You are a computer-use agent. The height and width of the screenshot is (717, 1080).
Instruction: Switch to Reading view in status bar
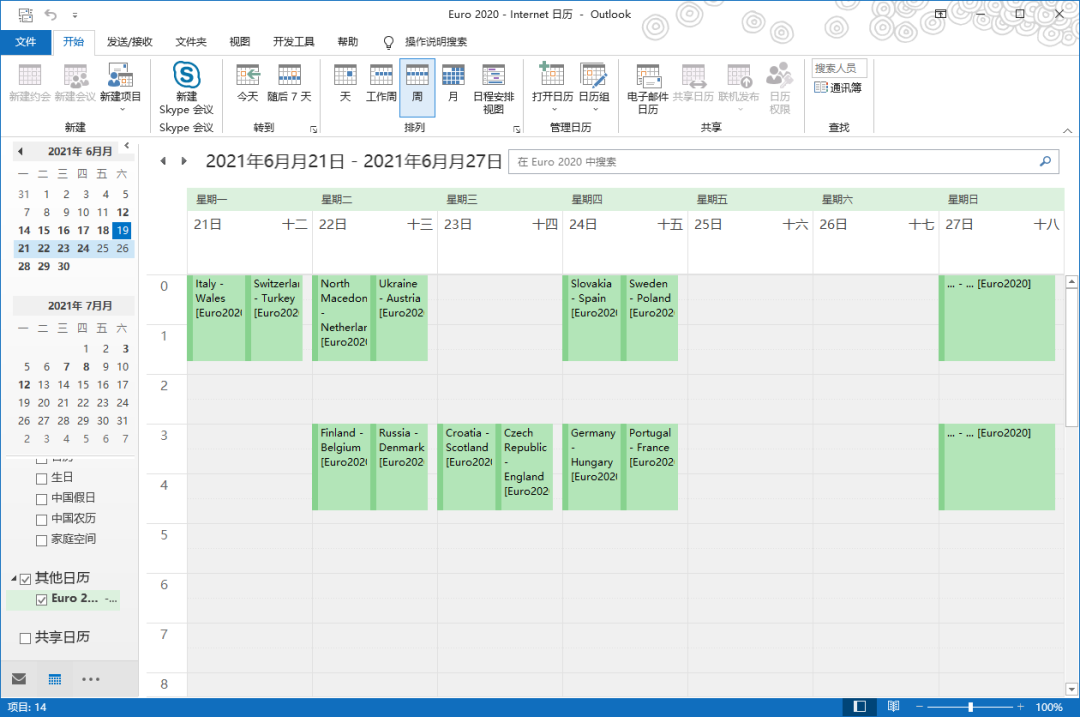click(893, 707)
